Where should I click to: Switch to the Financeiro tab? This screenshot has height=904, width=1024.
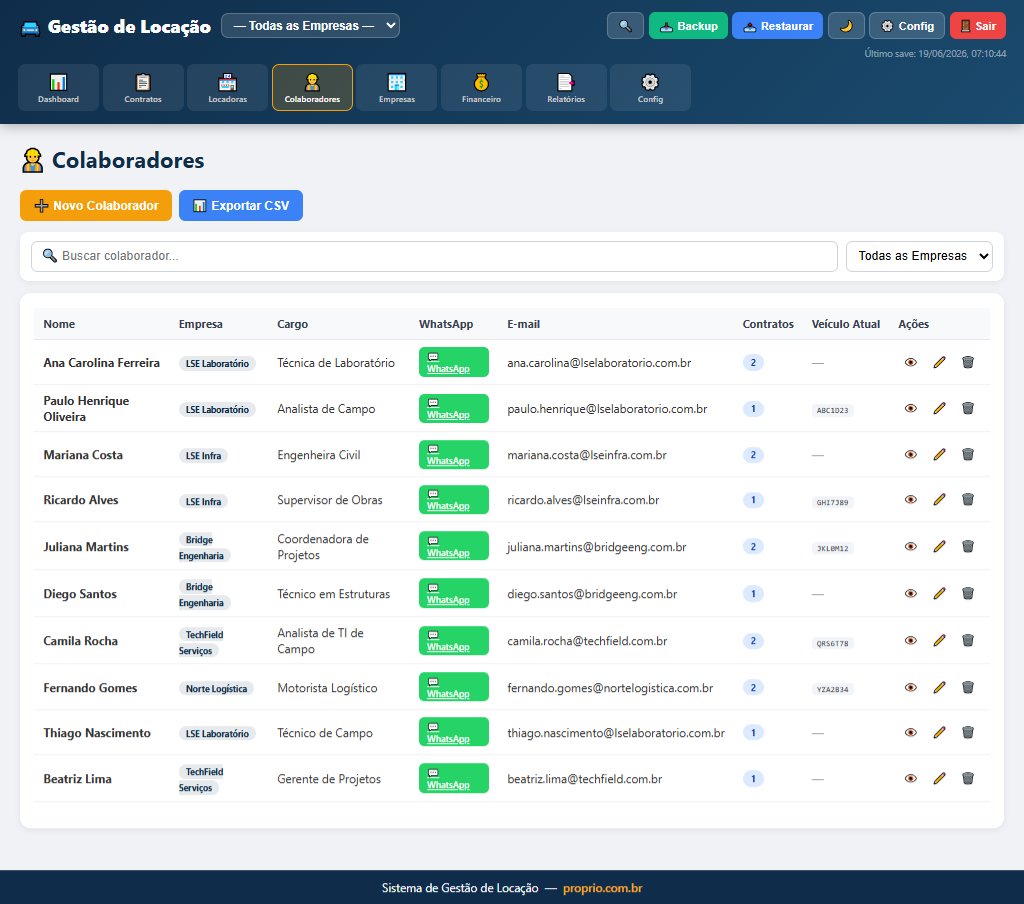coord(481,88)
